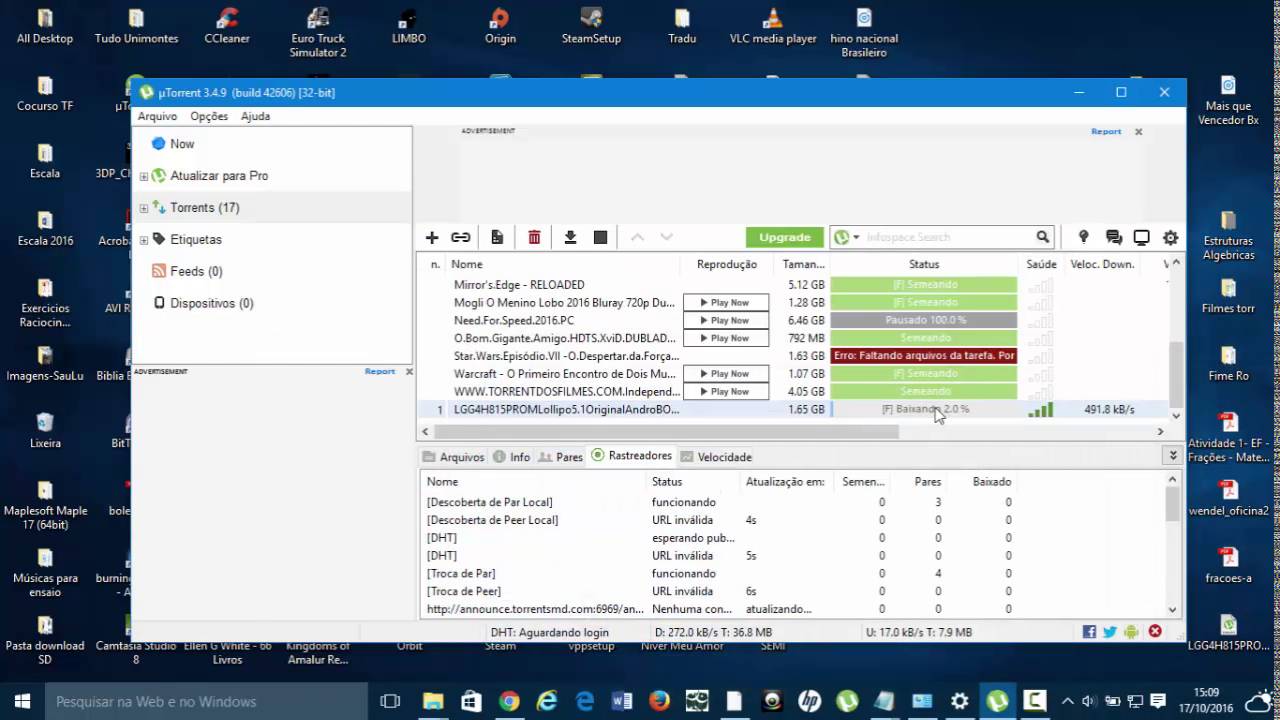Select Now item in sidebar
This screenshot has height=720, width=1280.
pos(182,144)
